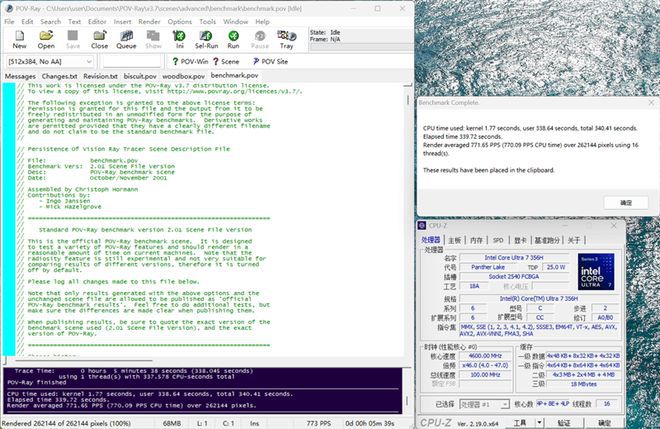This screenshot has height=429, width=660.
Task: Start rendering with the Run icon
Action: pos(233,40)
